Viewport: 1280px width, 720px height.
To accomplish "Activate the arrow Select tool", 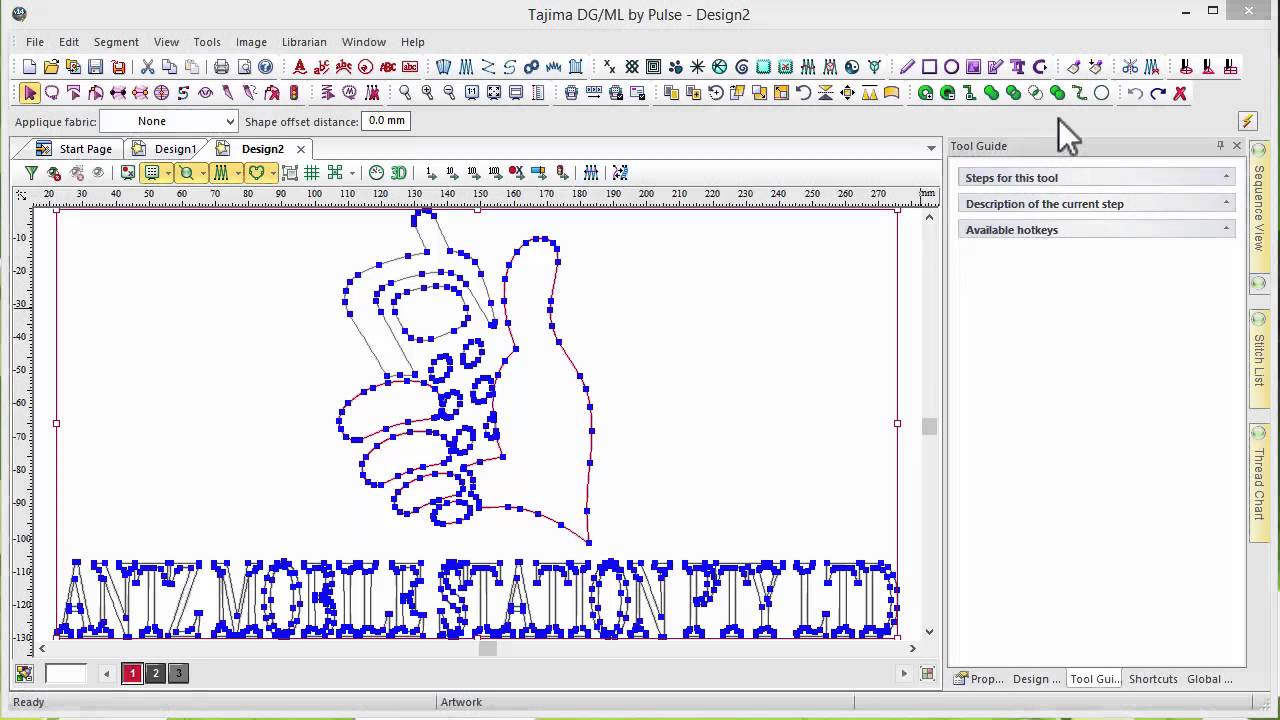I will coord(30,93).
